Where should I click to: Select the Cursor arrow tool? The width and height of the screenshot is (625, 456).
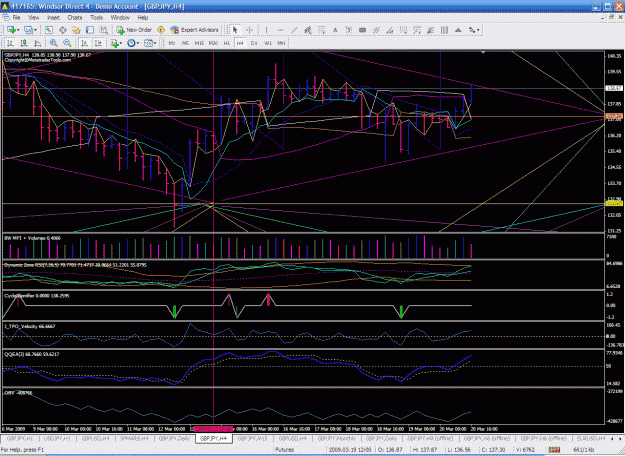tap(235, 30)
